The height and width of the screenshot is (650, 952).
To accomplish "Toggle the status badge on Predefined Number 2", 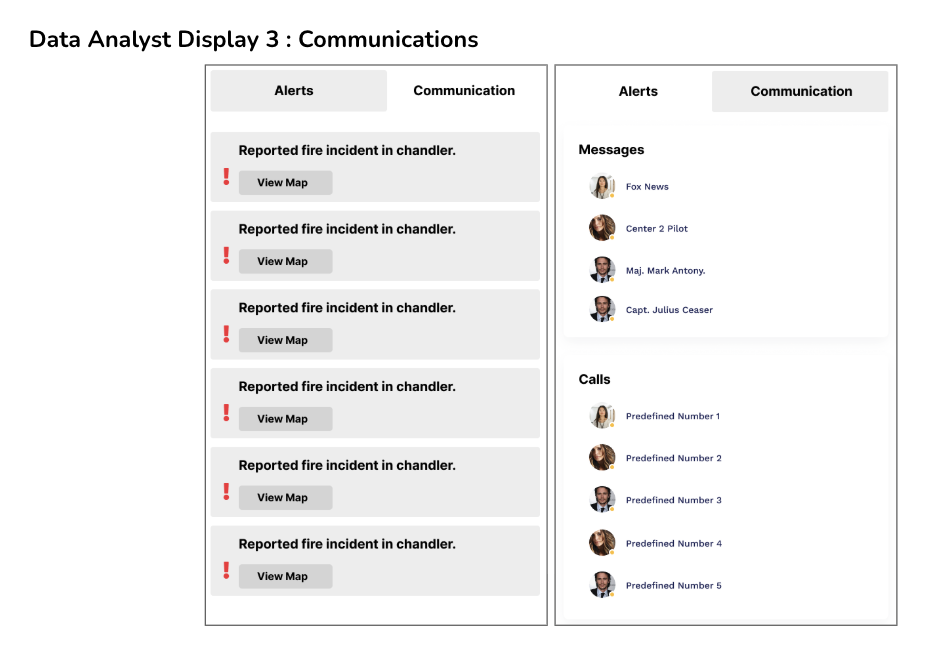I will click(x=611, y=467).
